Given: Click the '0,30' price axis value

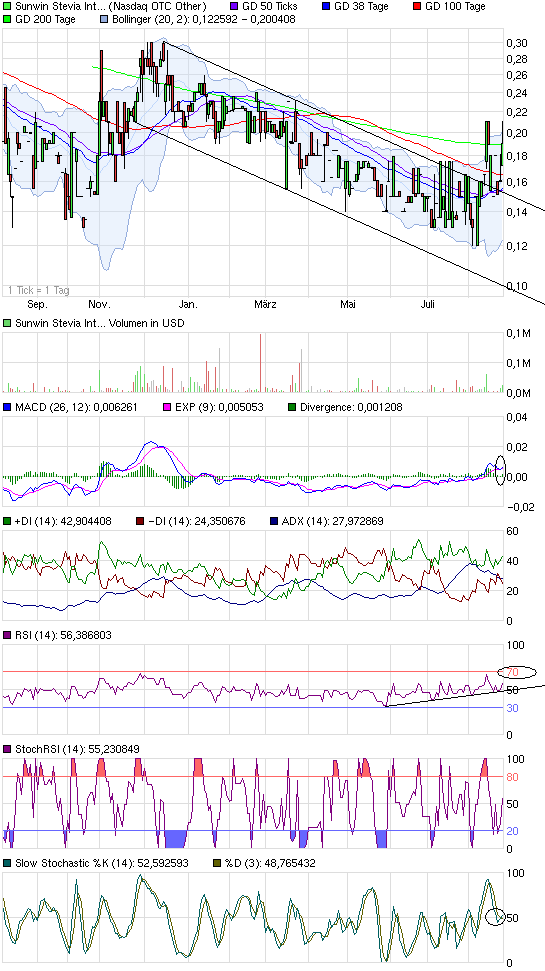Looking at the screenshot, I should pos(518,43).
